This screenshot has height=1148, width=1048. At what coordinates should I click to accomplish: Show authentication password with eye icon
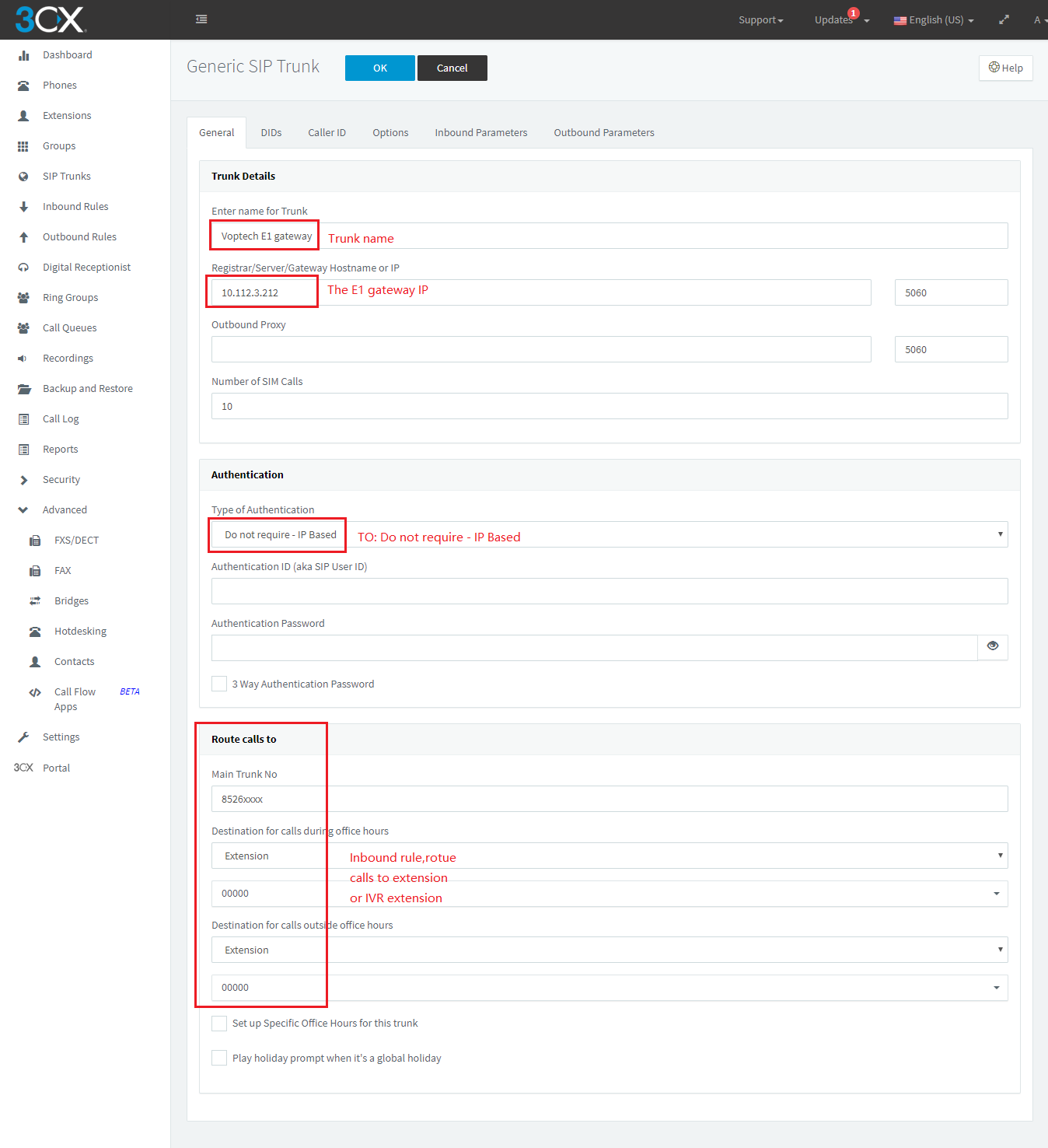pos(993,646)
